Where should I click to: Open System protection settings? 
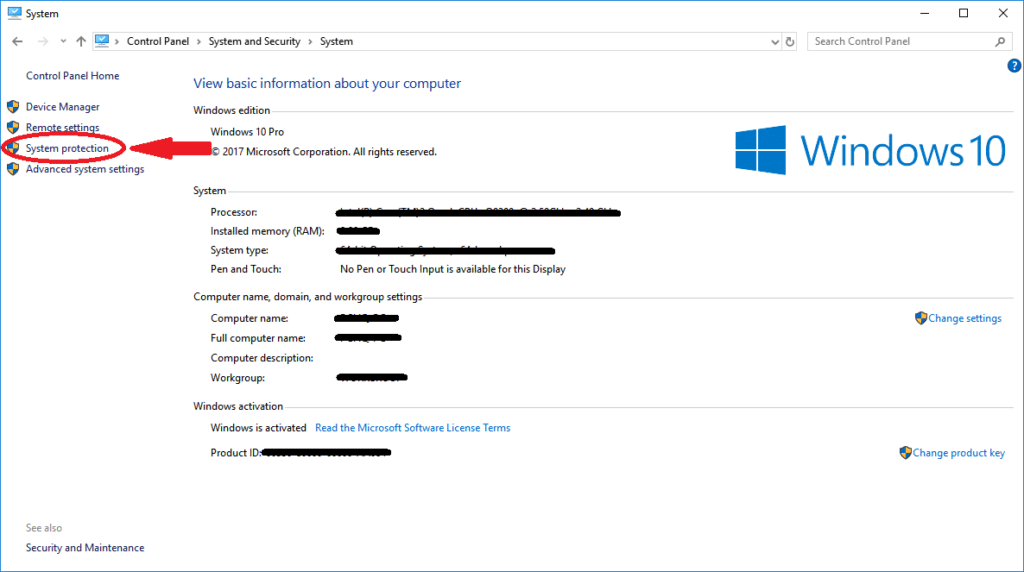click(x=67, y=149)
